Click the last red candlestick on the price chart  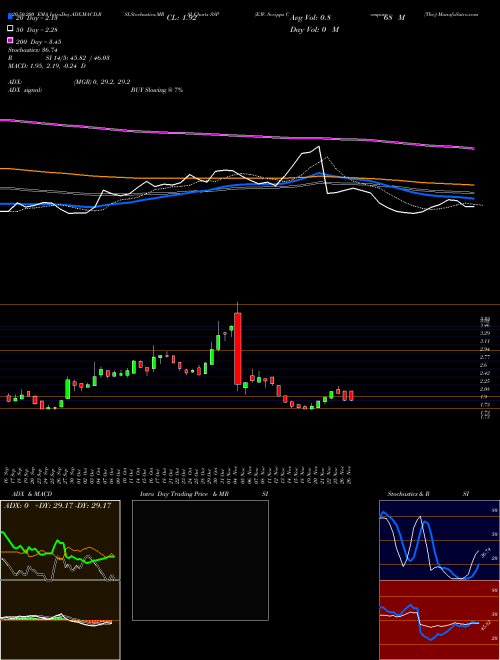(x=351, y=396)
